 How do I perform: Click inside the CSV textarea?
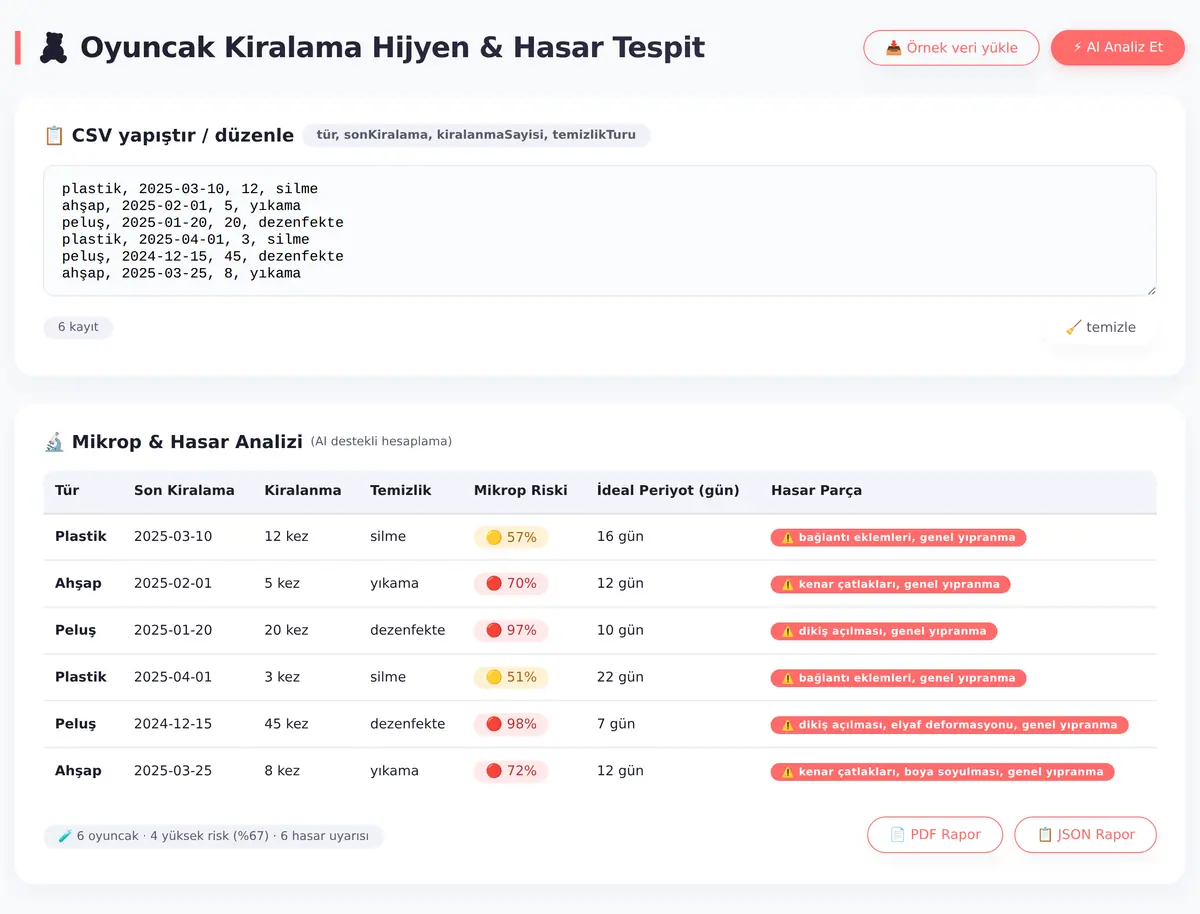pos(600,231)
